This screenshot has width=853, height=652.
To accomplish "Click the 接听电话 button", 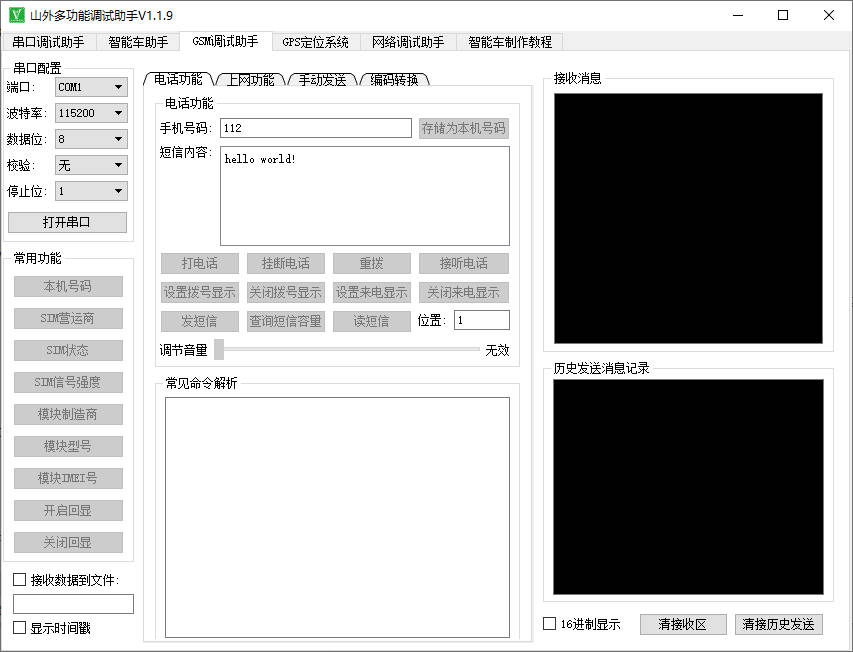I will coord(463,264).
